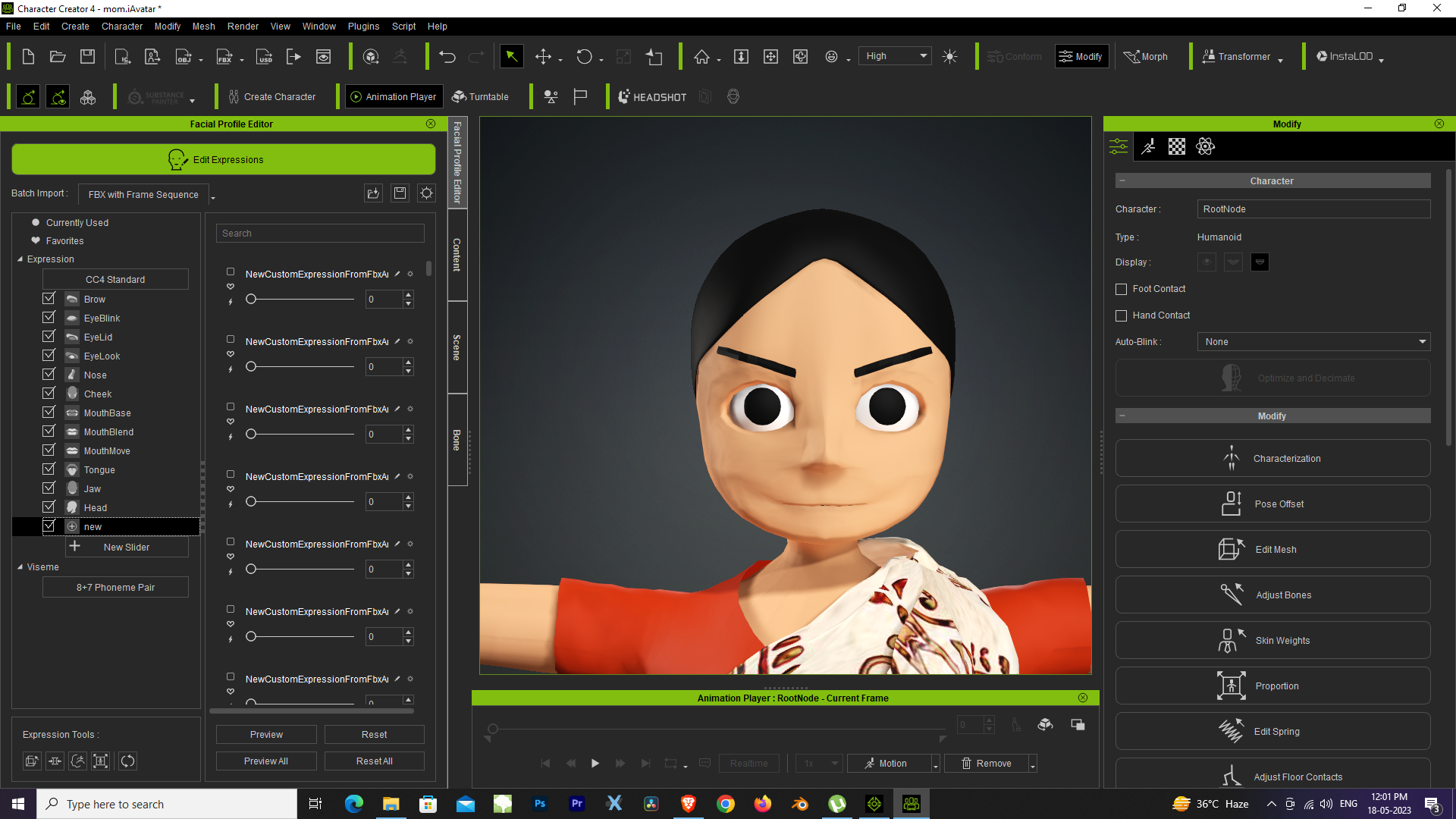Open the InstaLOD dropdown arrow
The height and width of the screenshot is (819, 1456).
point(1382,60)
